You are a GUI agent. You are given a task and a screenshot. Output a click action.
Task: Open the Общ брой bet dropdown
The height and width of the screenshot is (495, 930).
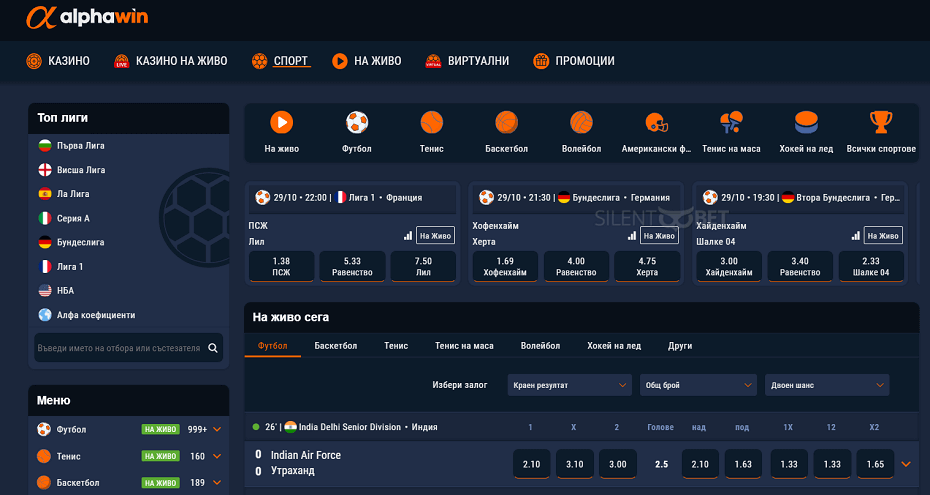tap(698, 385)
